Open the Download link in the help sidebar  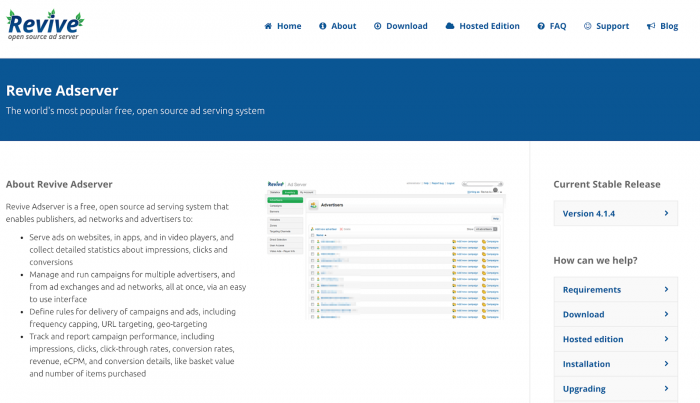[616, 314]
